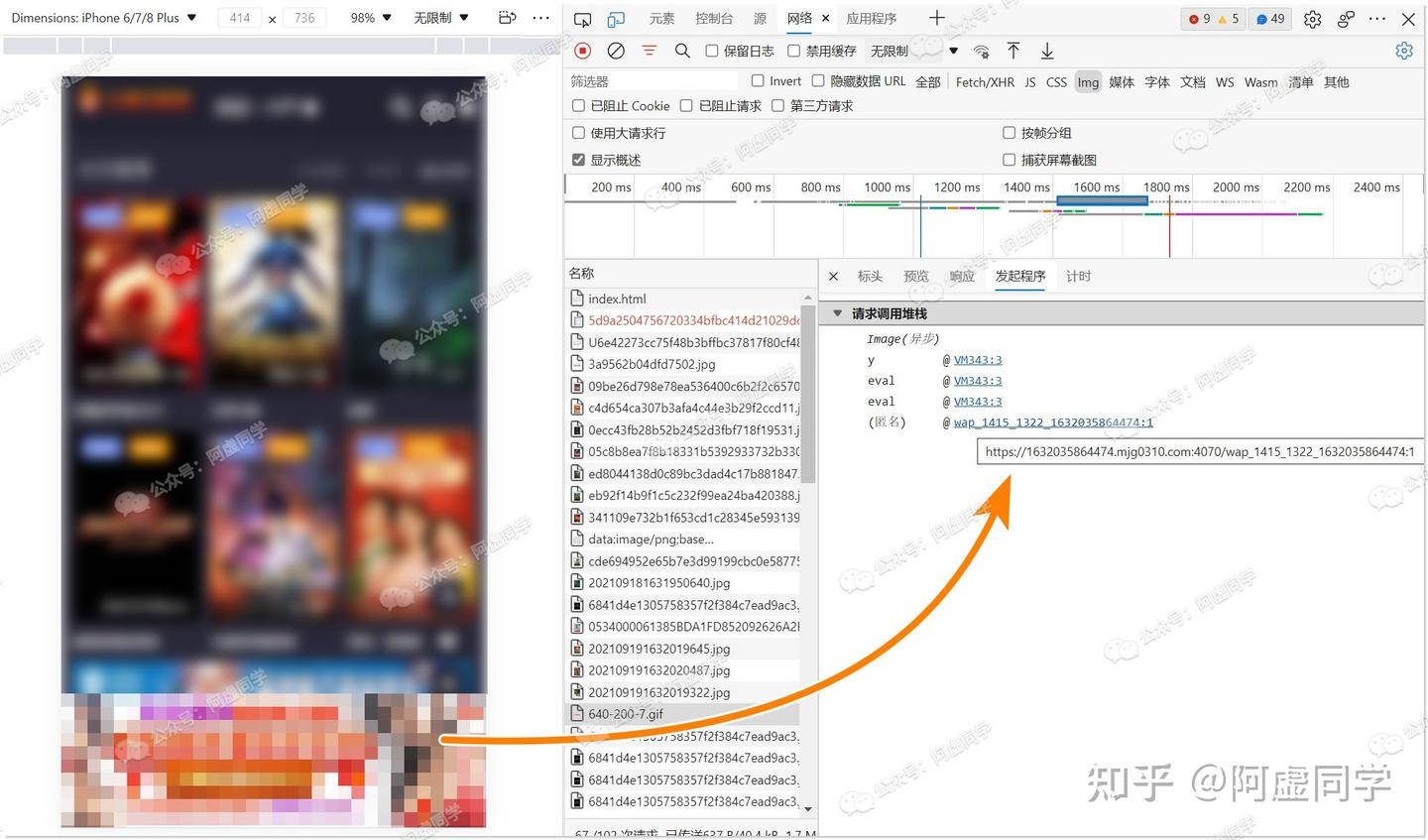Toggle the device emulation icon

pos(616,19)
